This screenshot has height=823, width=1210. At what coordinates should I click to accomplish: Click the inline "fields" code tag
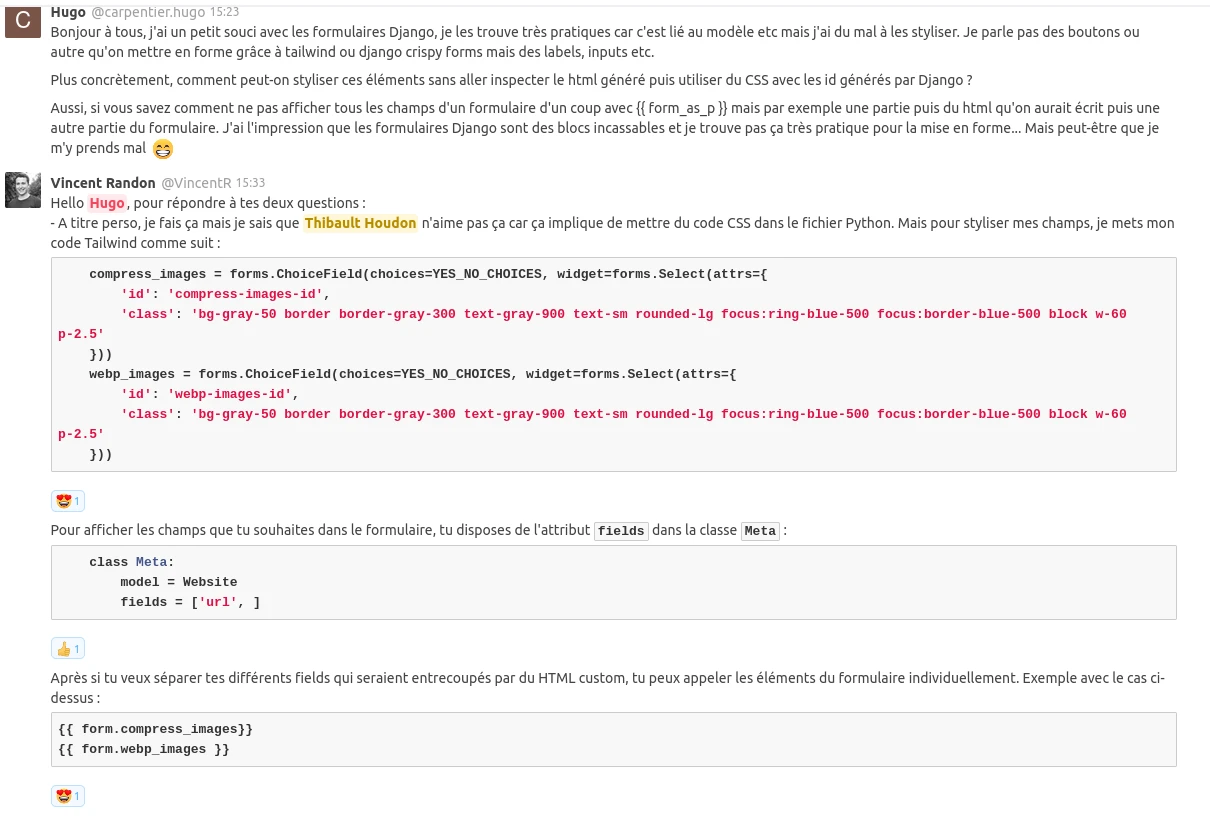[x=621, y=531]
